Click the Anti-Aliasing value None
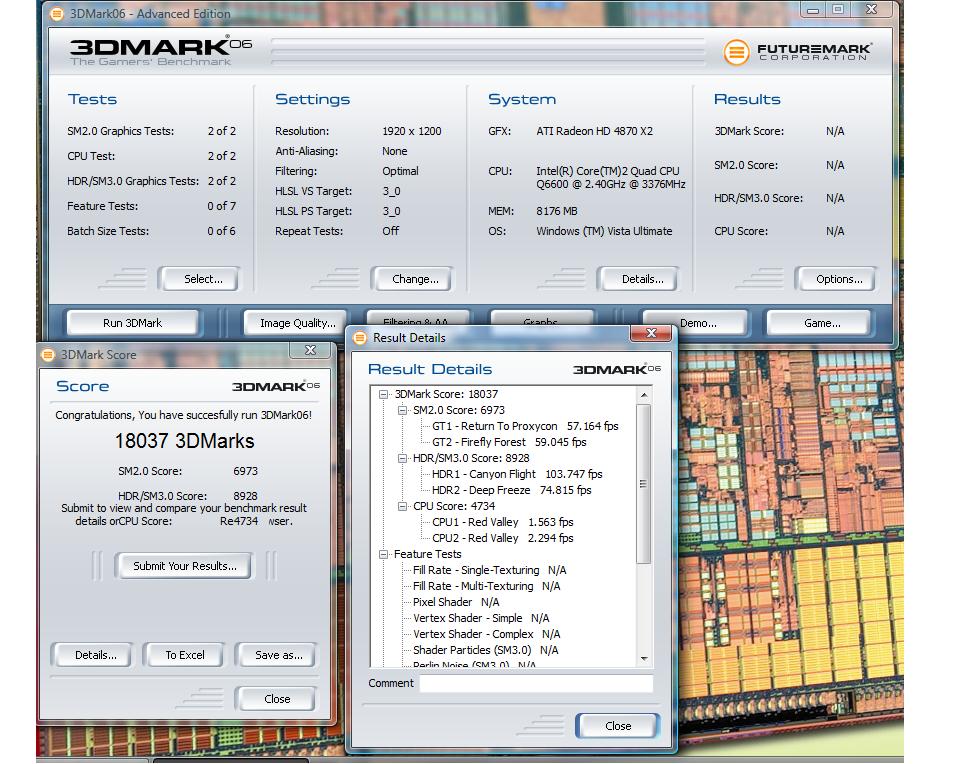 point(394,151)
